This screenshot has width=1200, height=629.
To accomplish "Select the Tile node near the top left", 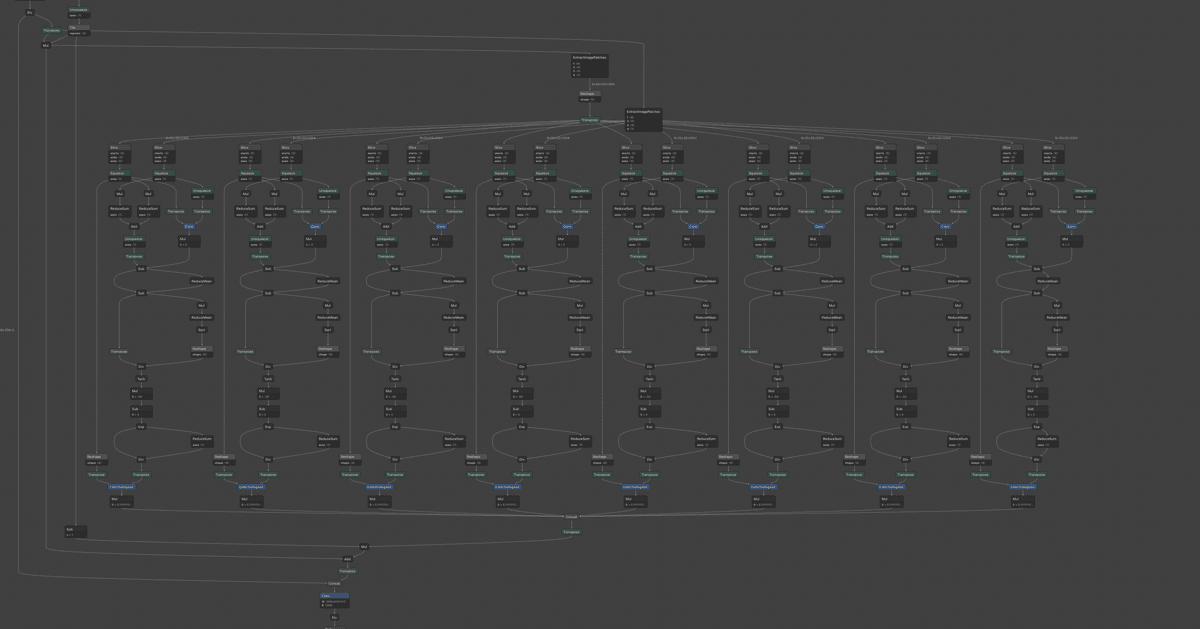I will (80, 27).
